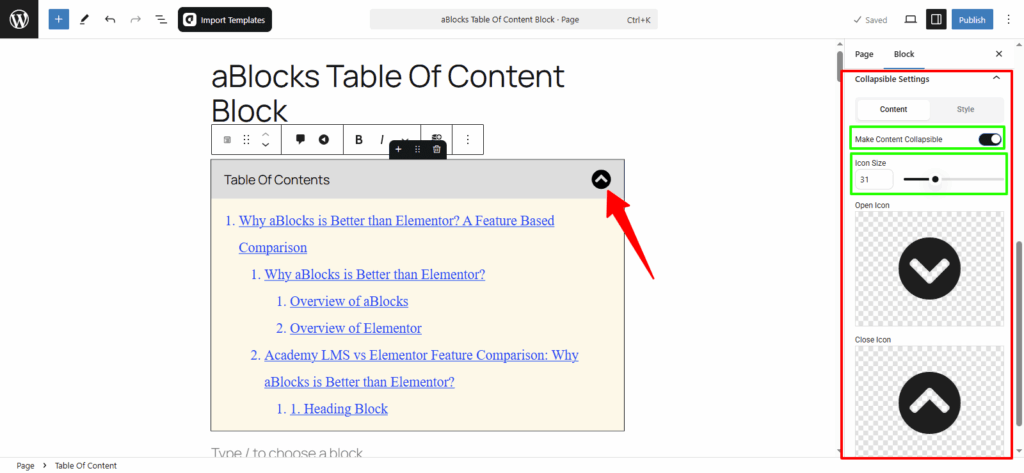Toggle Make Content Collapsible switch
Viewport: 1024px width, 473px height.
[x=989, y=139]
